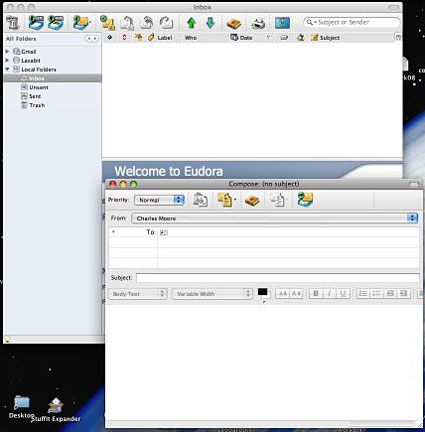
Task: Click the smaller font size icon
Action: pos(283,294)
